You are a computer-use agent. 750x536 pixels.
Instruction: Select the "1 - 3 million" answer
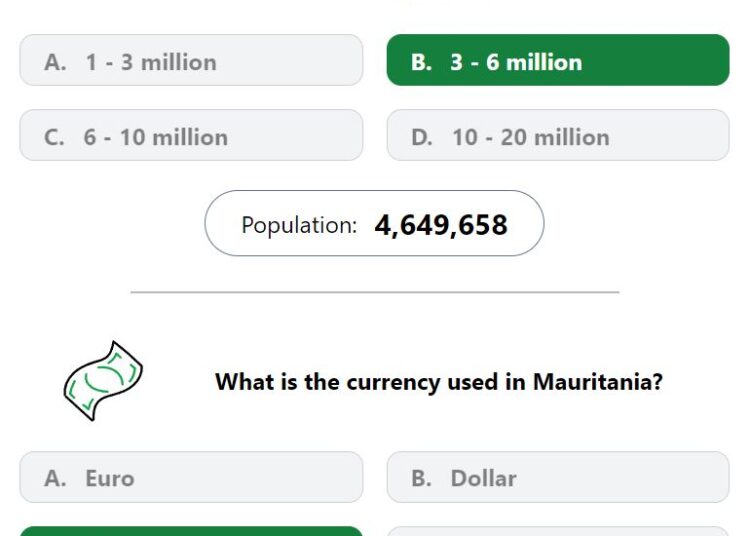[191, 60]
